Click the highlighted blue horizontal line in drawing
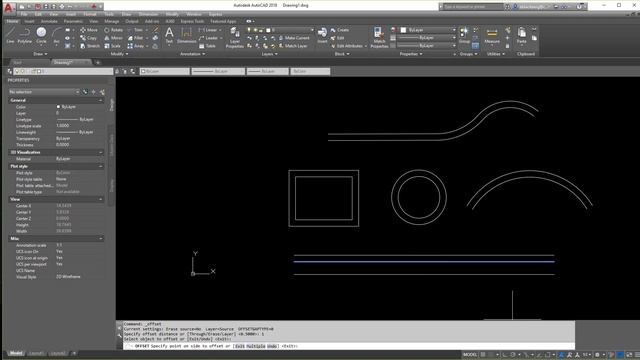The image size is (640, 360). [424, 262]
